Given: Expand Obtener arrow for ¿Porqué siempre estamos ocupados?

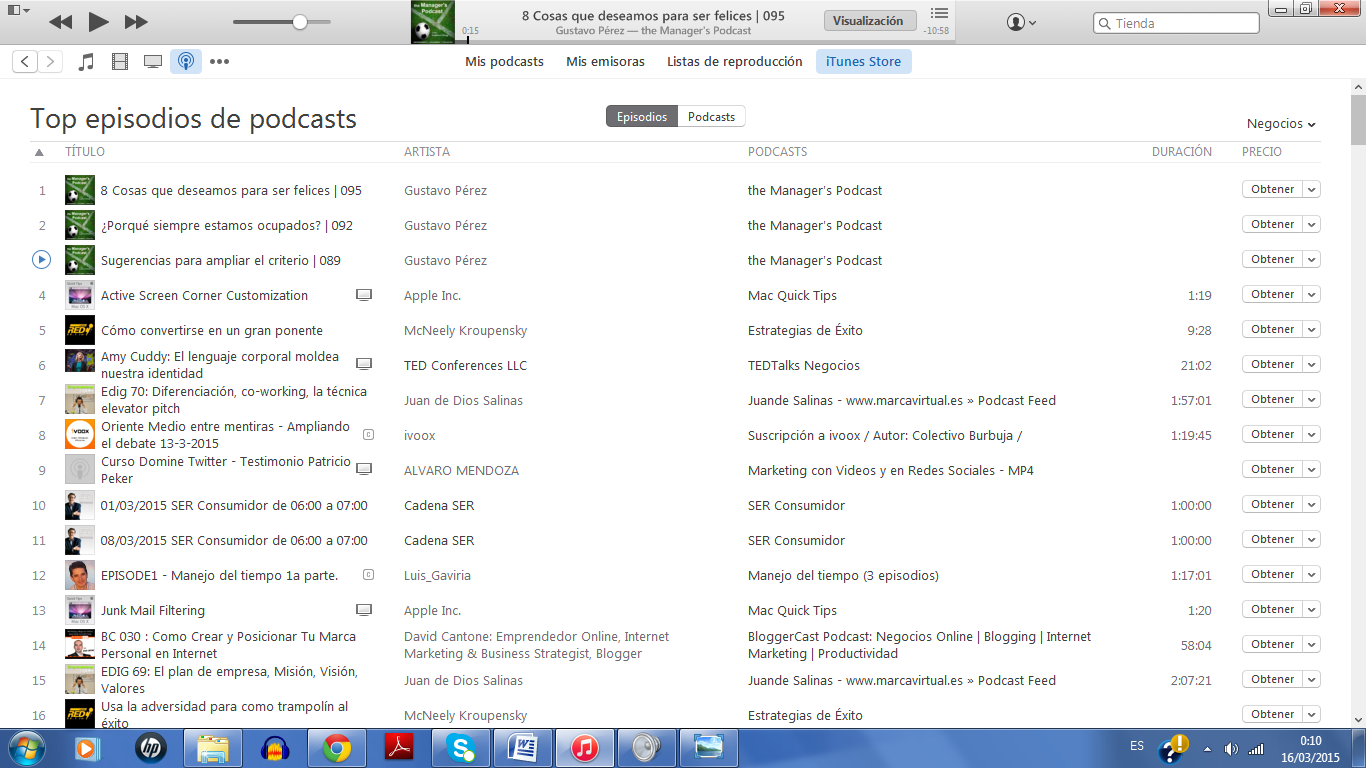Looking at the screenshot, I should coord(1311,224).
